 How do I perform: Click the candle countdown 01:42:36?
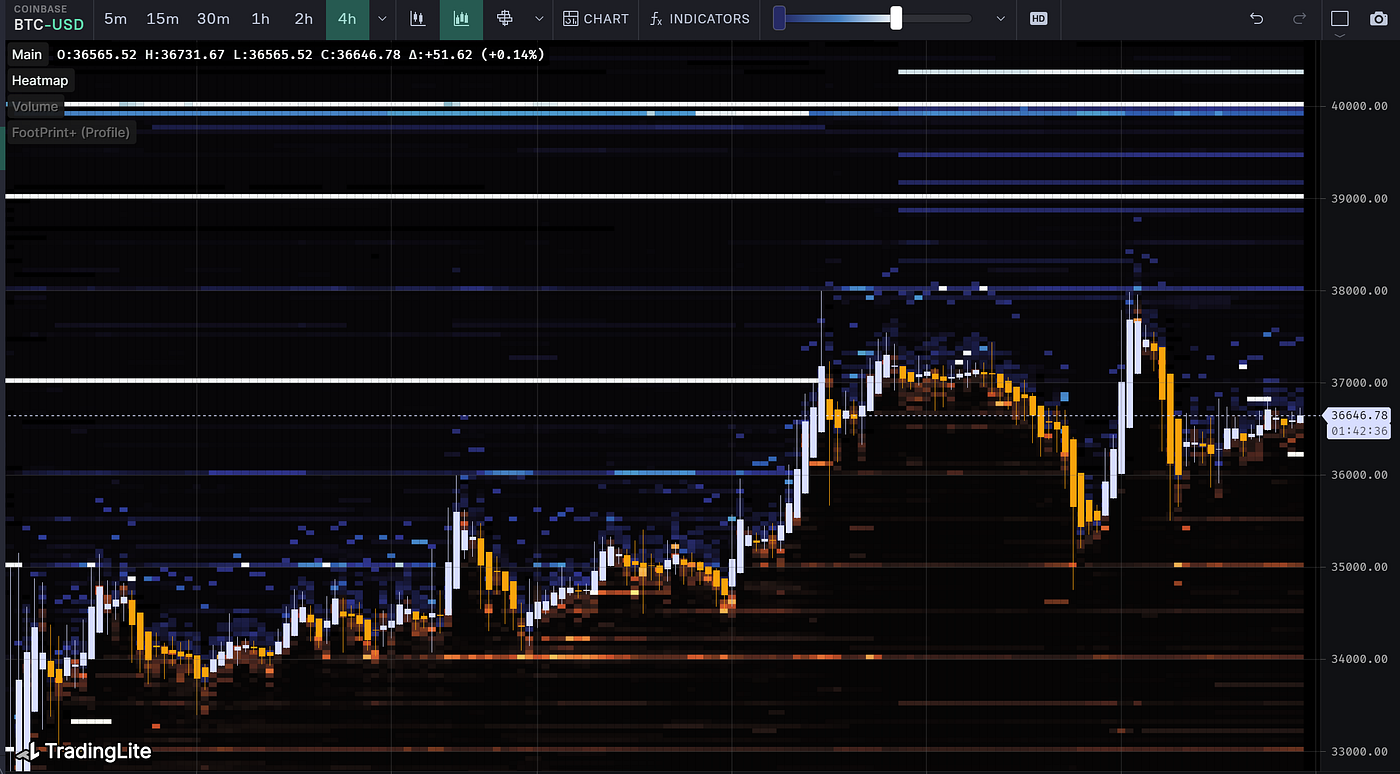point(1359,431)
